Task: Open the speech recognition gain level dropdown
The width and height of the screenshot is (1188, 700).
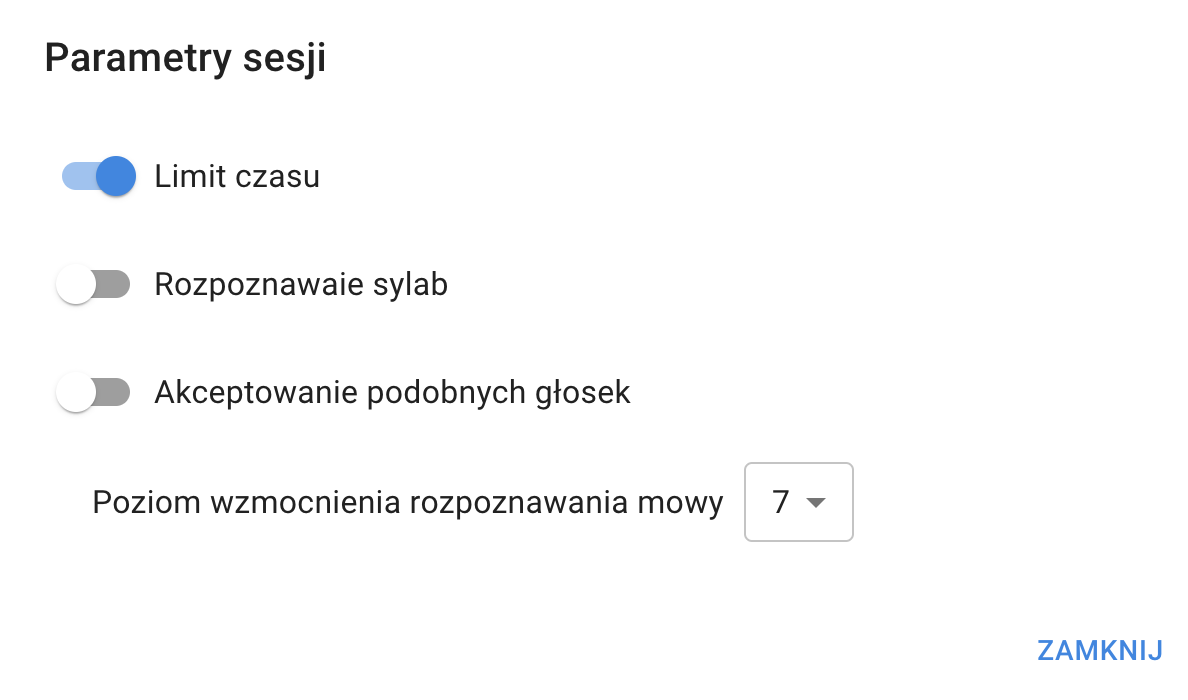Action: pos(798,502)
